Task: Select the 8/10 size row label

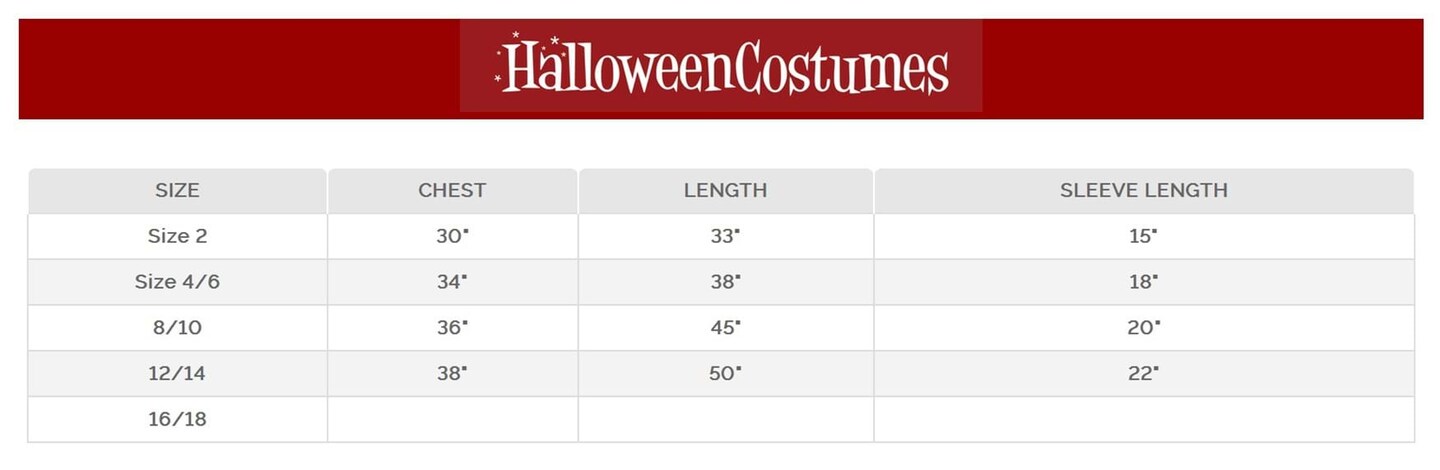Action: (177, 327)
